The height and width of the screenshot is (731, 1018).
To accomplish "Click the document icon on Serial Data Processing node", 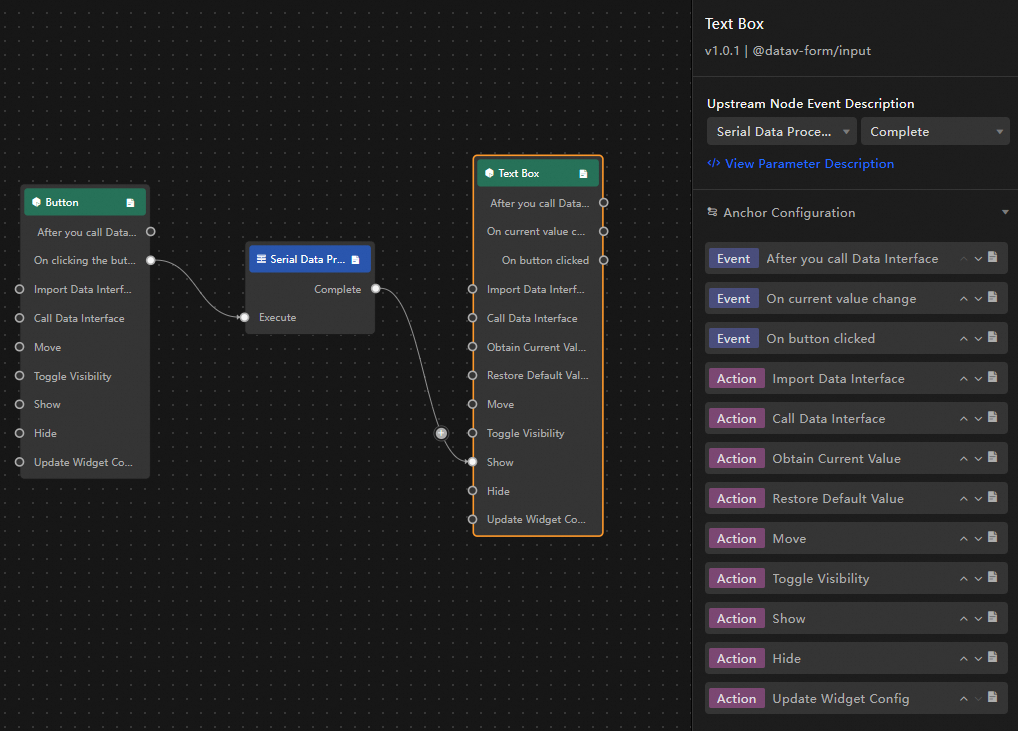I will (x=355, y=260).
